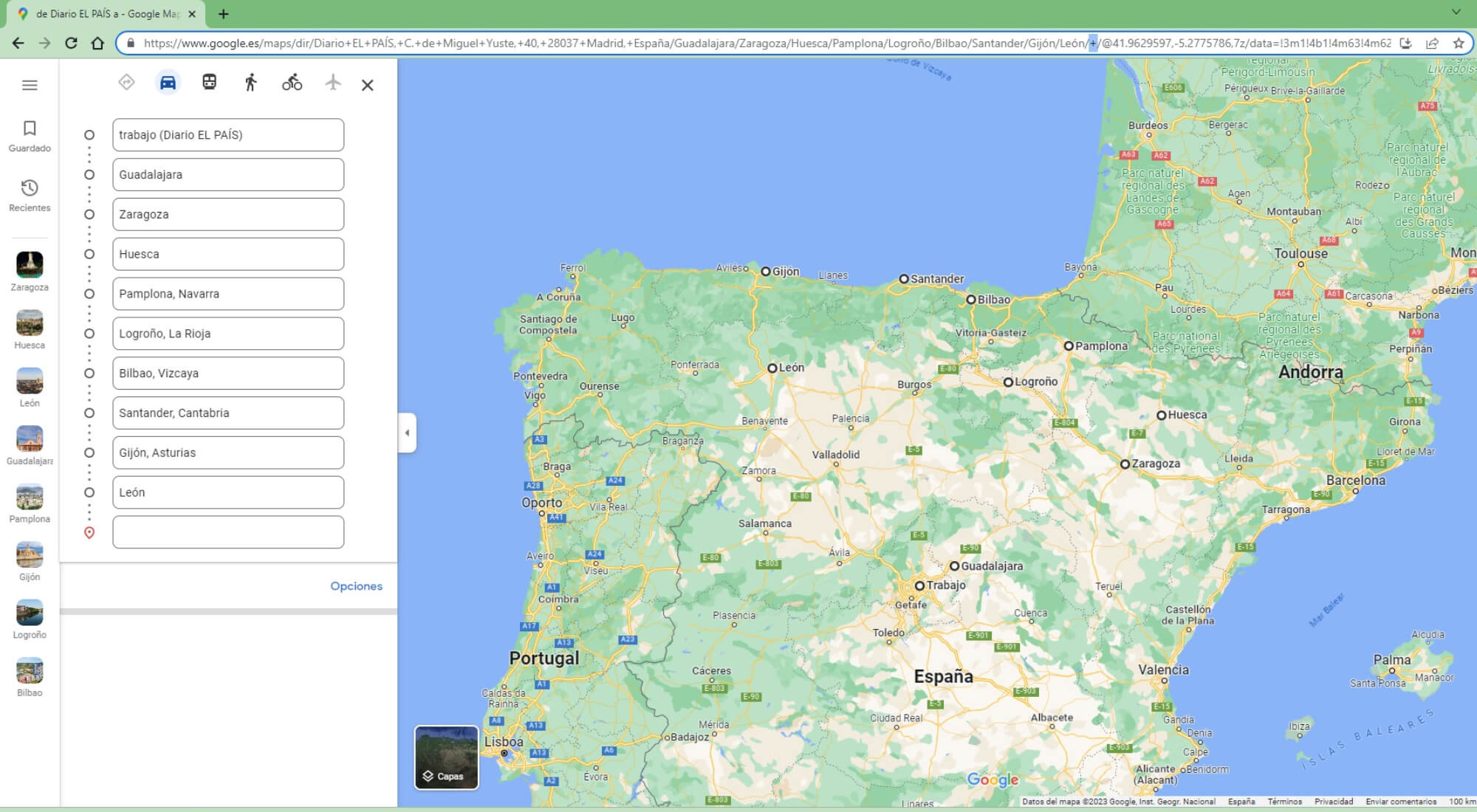Image resolution: width=1477 pixels, height=812 pixels.
Task: Choose cycling travel mode icon
Action: point(292,82)
